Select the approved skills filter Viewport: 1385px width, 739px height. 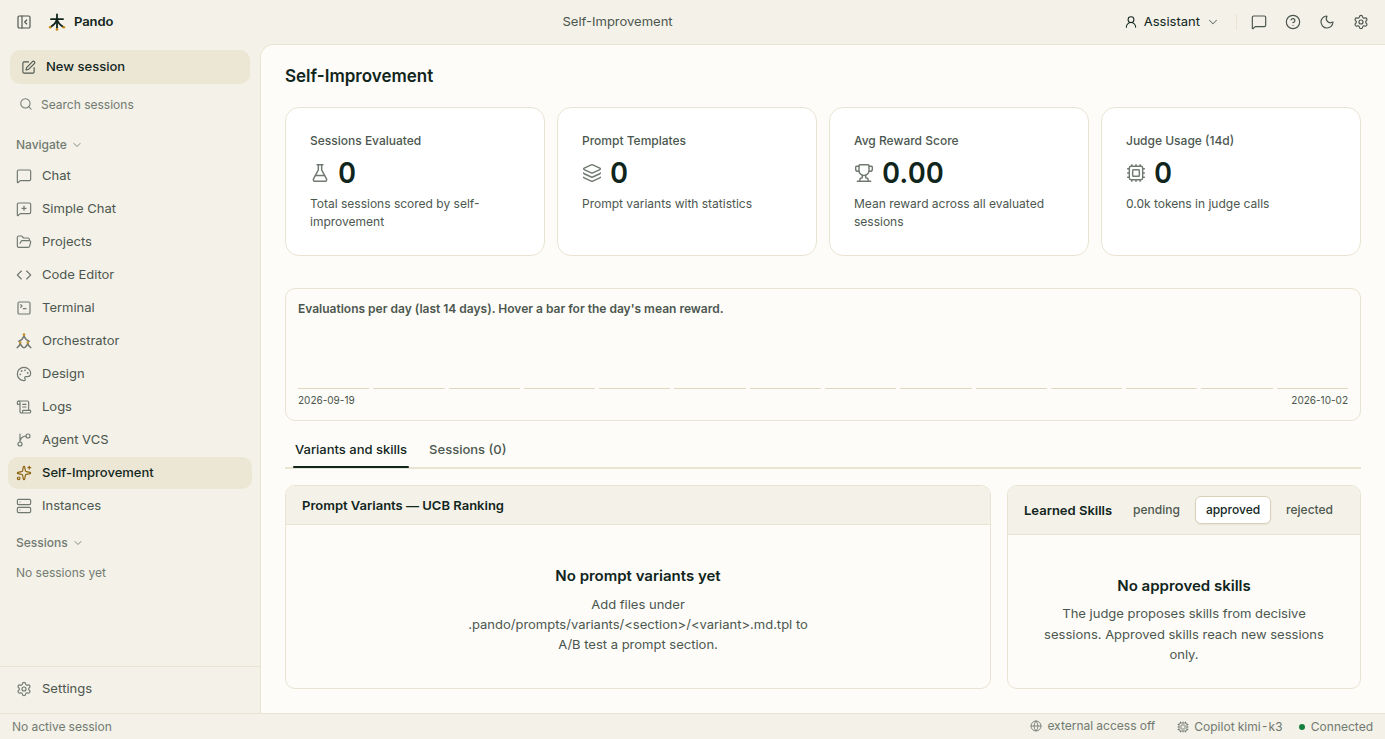pos(1233,510)
